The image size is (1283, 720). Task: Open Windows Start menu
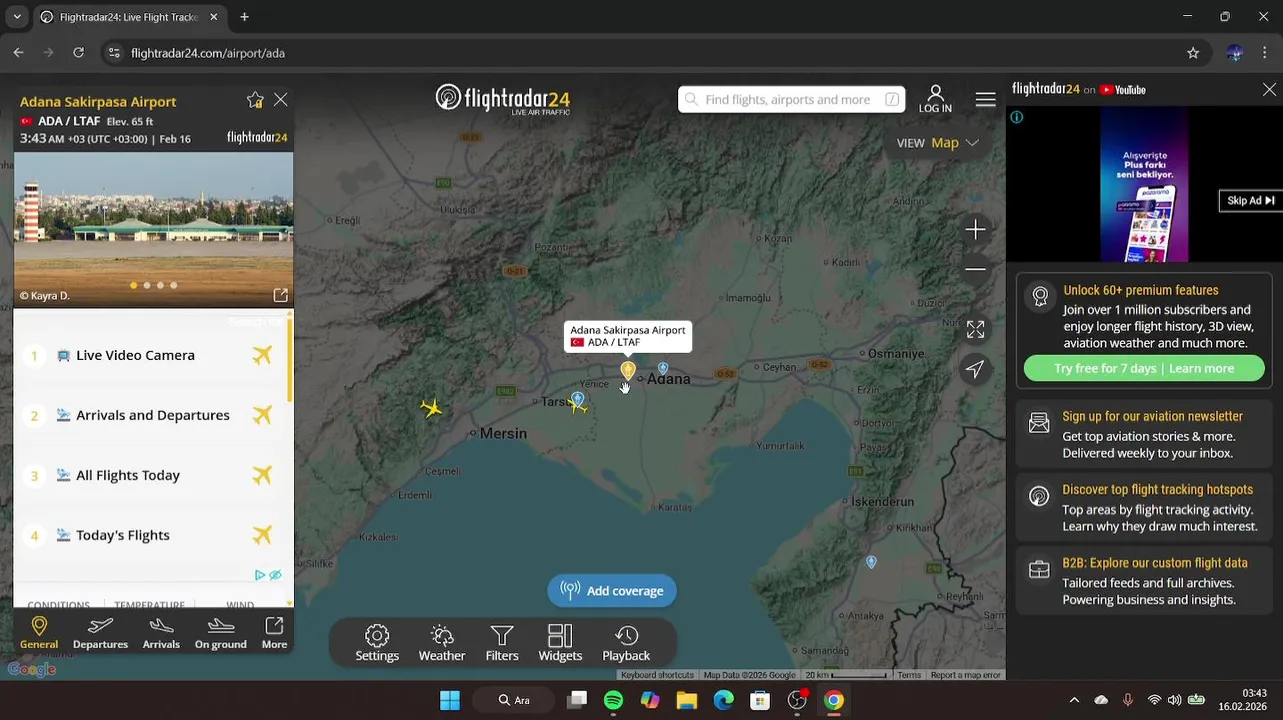coord(450,700)
